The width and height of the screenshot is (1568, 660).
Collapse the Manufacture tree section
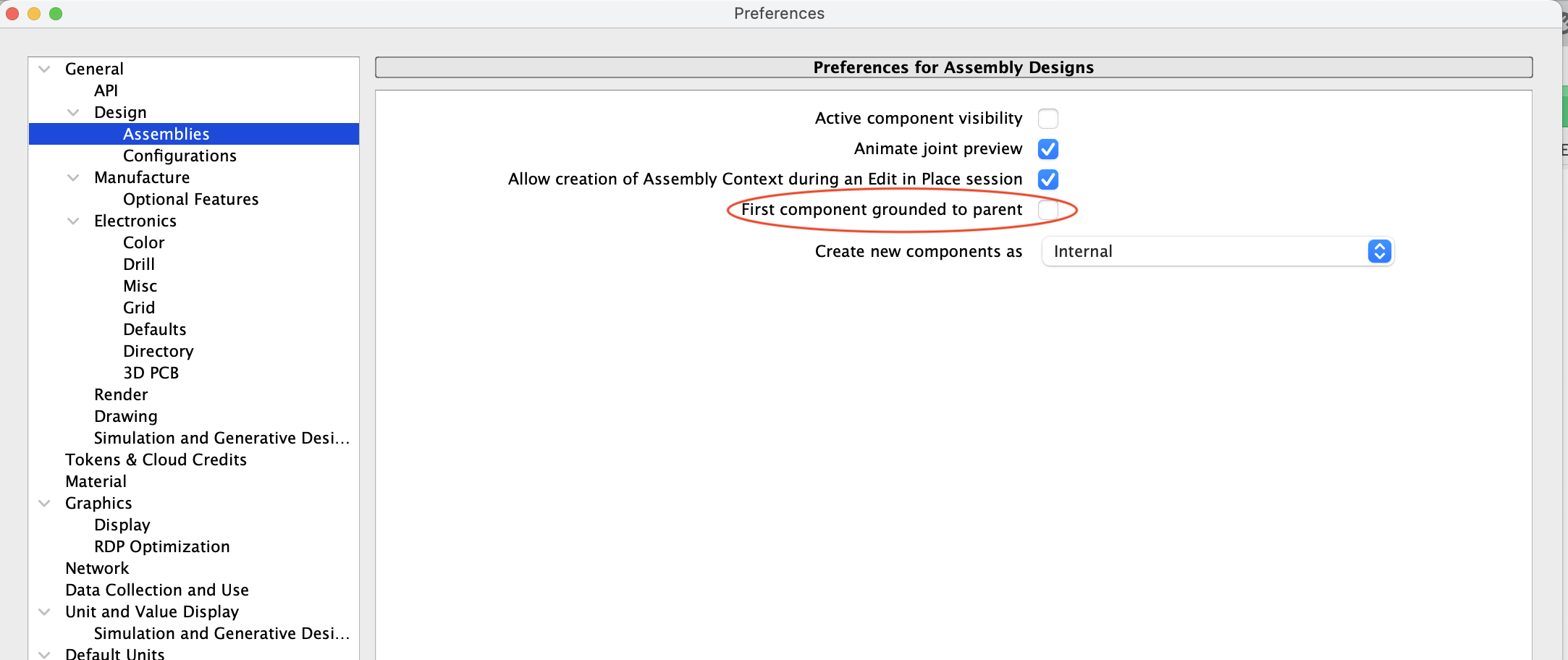pos(72,177)
